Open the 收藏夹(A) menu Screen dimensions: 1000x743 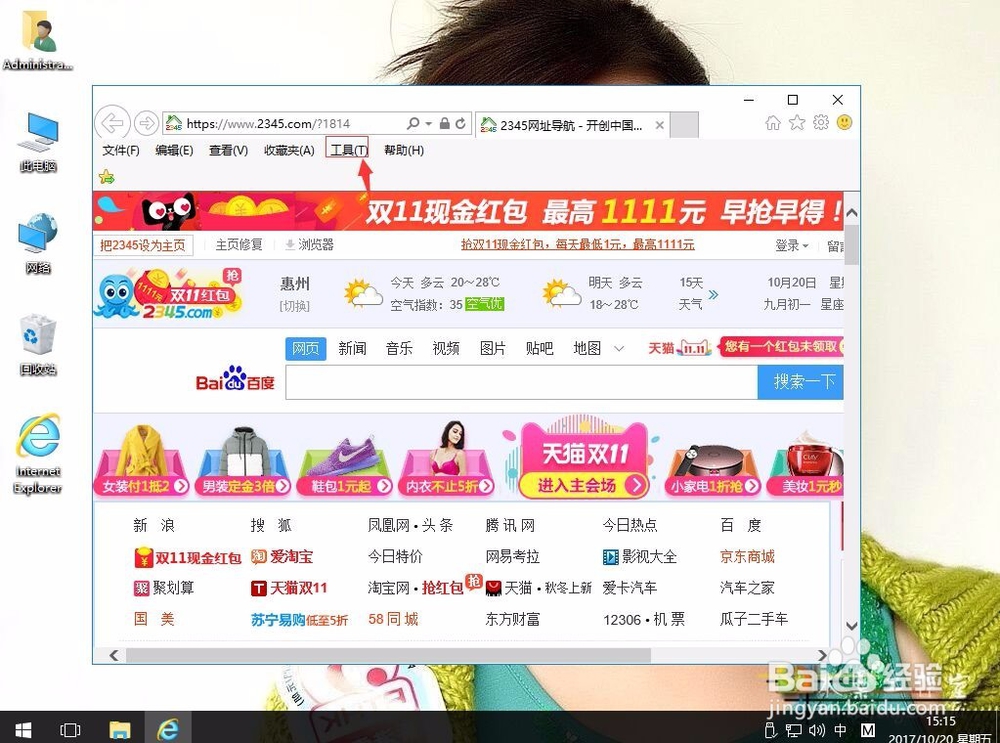click(289, 151)
